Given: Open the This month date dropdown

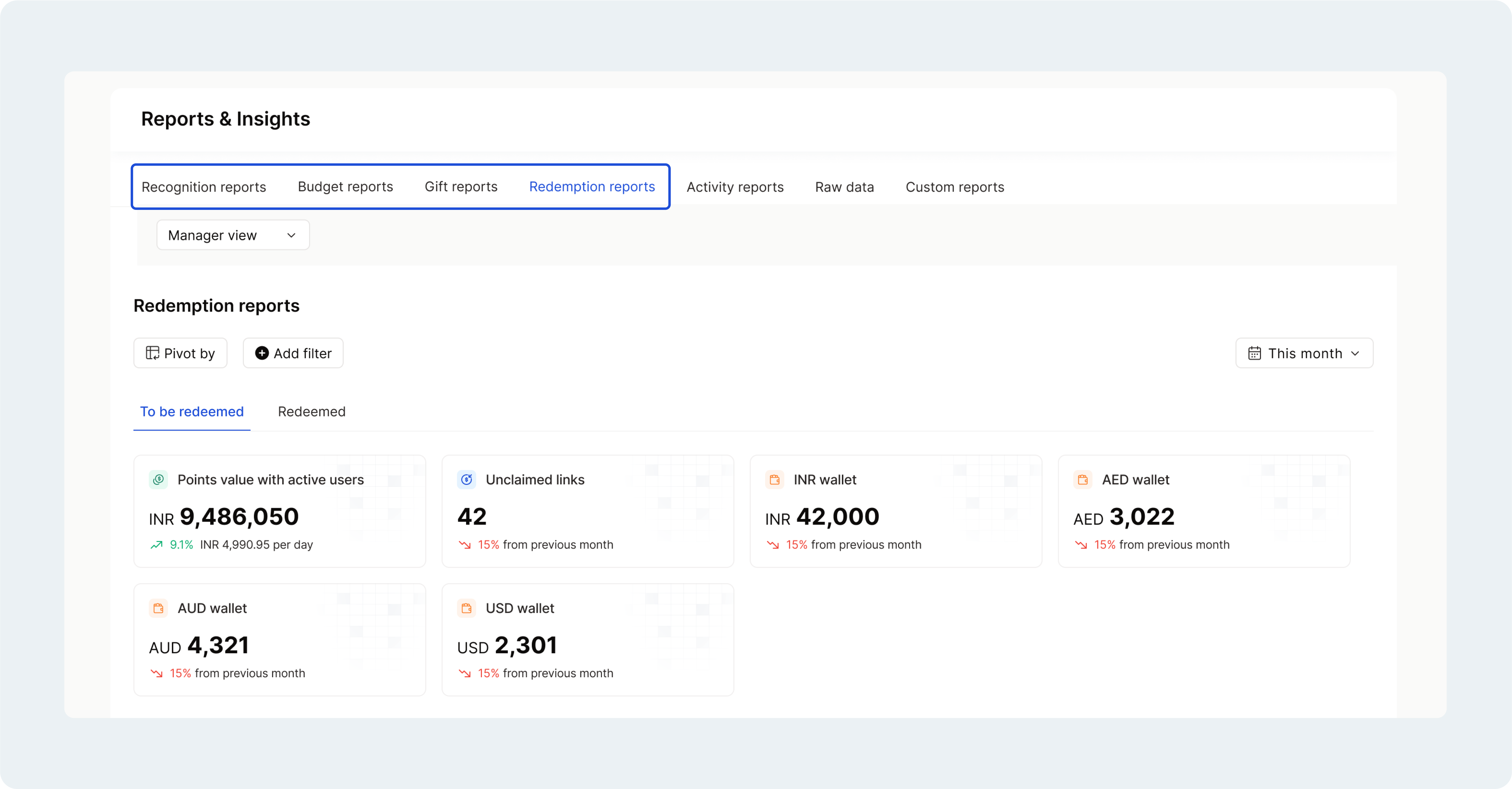Looking at the screenshot, I should click(x=1304, y=353).
